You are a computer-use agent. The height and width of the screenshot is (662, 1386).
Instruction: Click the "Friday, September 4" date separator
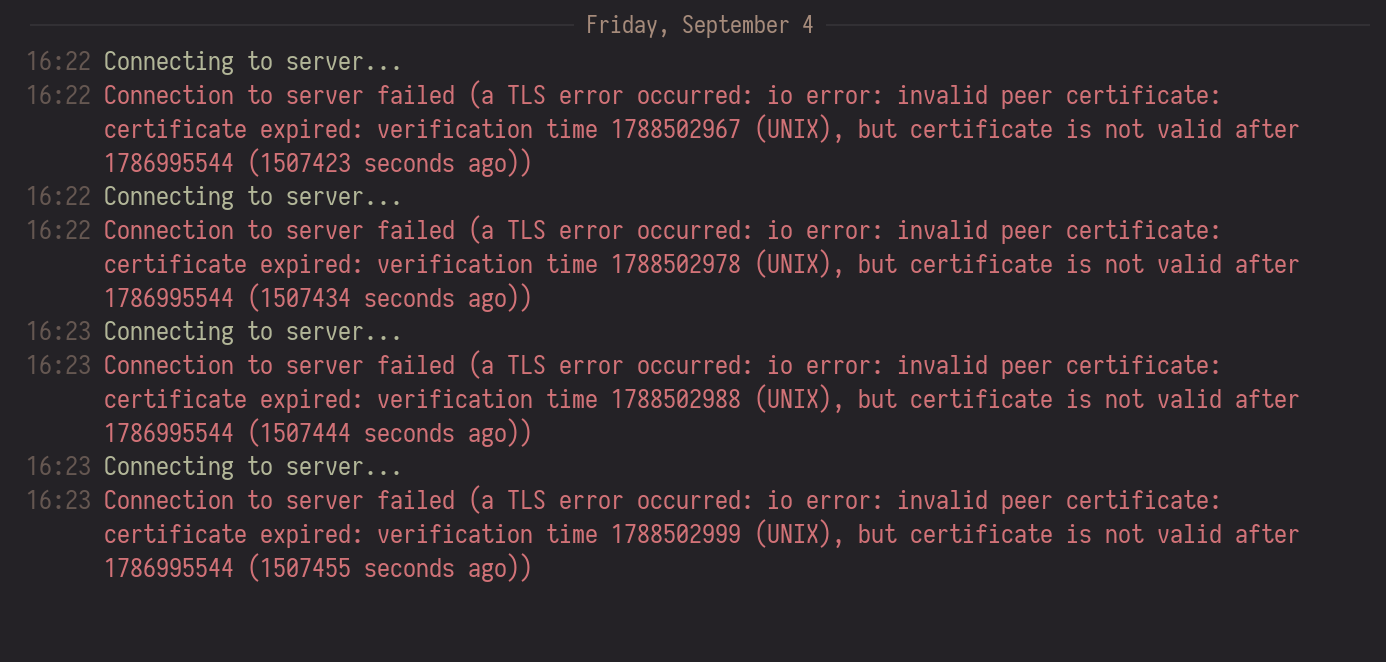coord(699,25)
